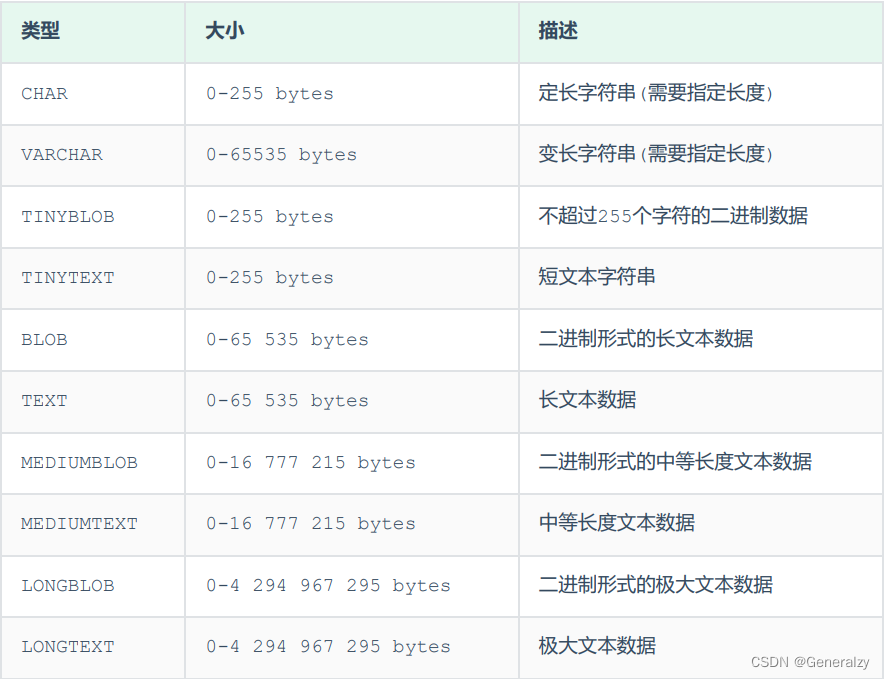885x679 pixels.
Task: Click description 二进制形式的极大文本数据
Action: [655, 585]
